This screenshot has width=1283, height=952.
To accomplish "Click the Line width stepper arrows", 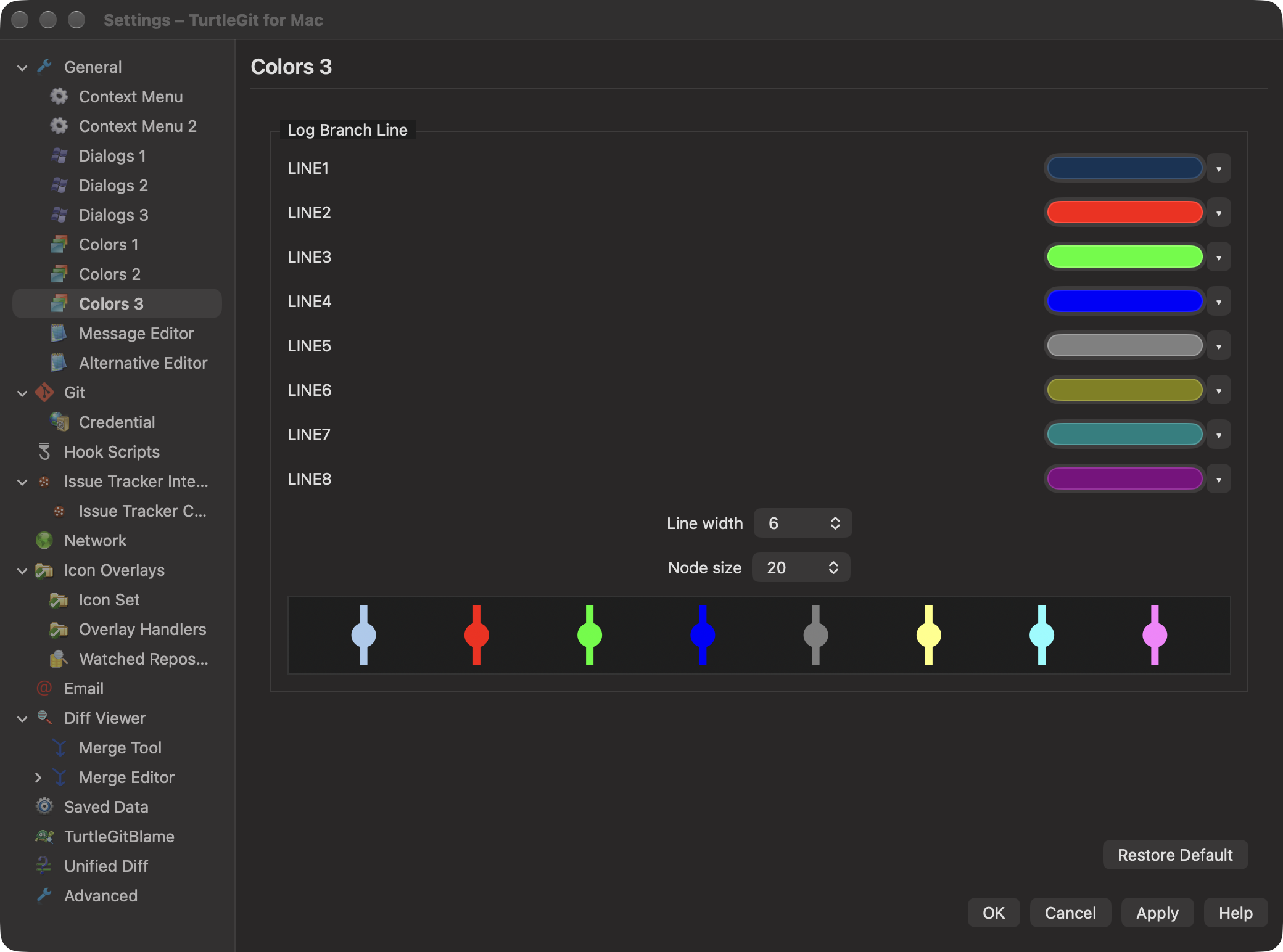I will point(835,523).
